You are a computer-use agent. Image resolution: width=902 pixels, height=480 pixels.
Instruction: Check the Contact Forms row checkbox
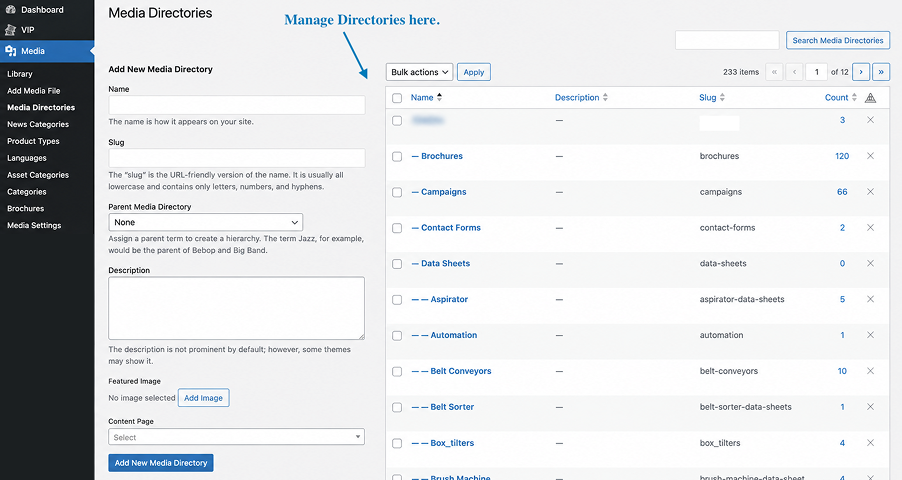point(397,228)
